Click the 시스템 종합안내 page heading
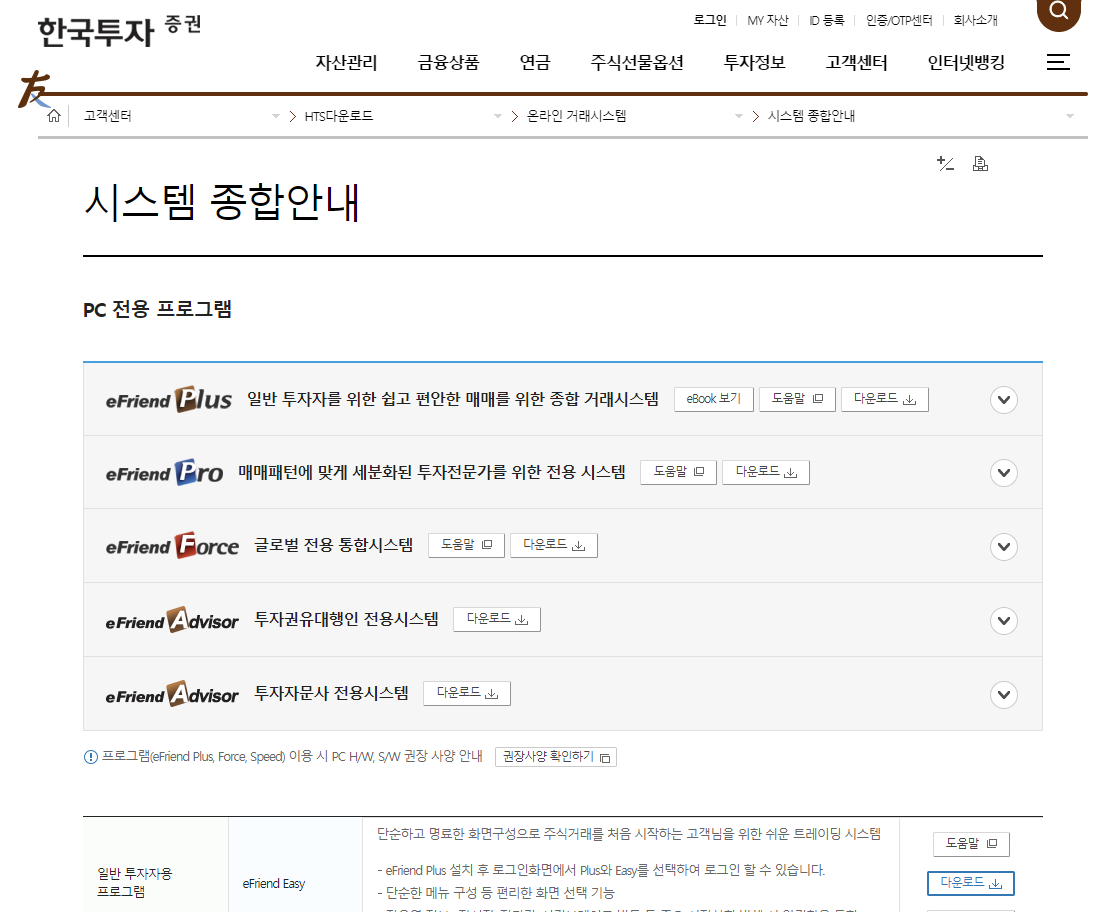Screen dimensions: 1100x912 click(222, 202)
